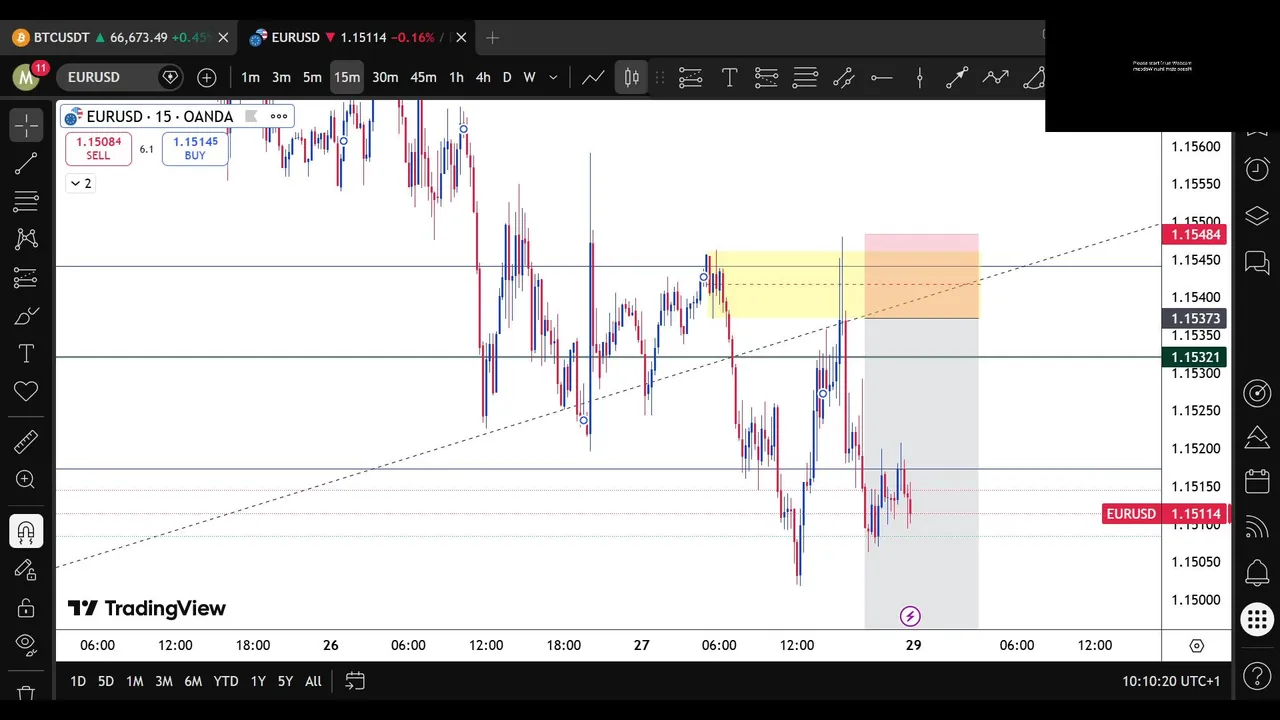Toggle magnet mode for drawings
1280x720 pixels.
point(26,531)
